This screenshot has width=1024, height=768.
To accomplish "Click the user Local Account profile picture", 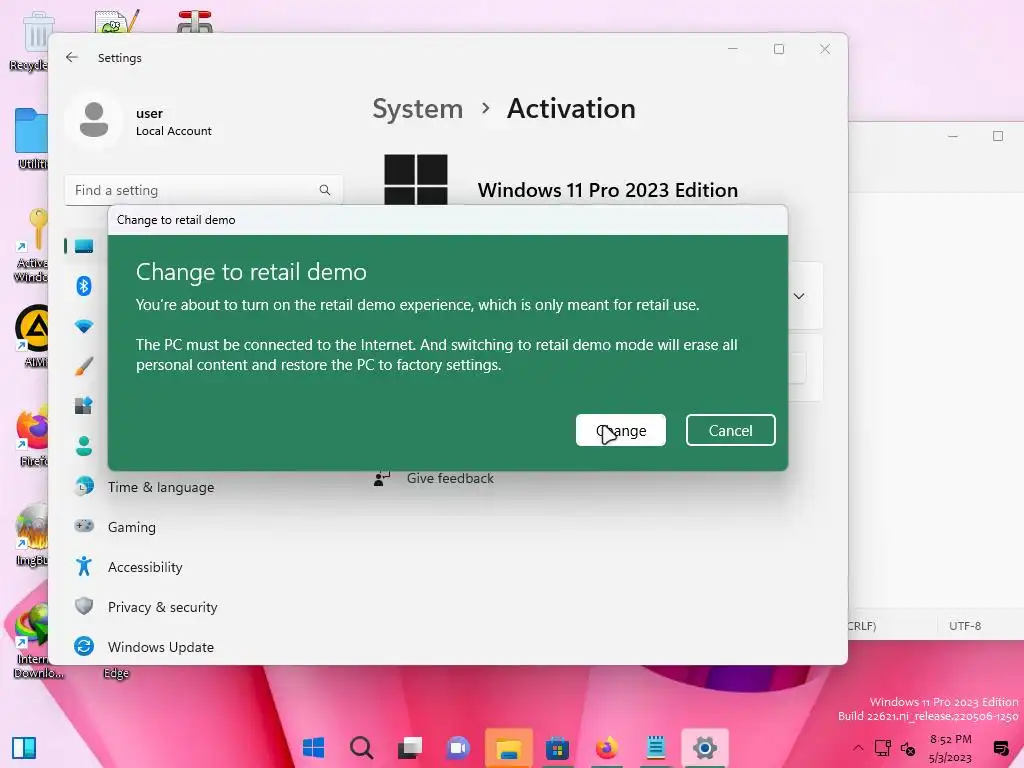I will (94, 120).
